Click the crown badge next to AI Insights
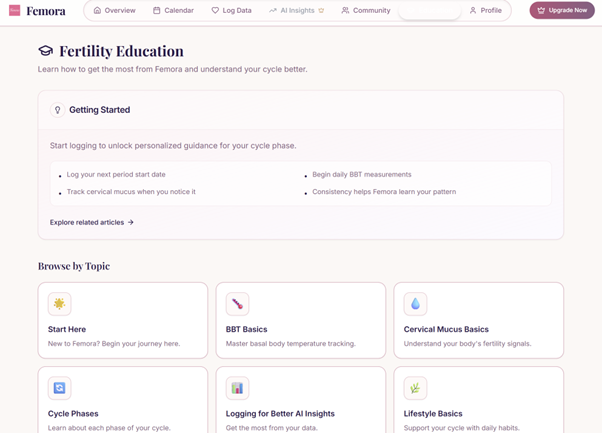The height and width of the screenshot is (433, 602). pyautogui.click(x=321, y=10)
